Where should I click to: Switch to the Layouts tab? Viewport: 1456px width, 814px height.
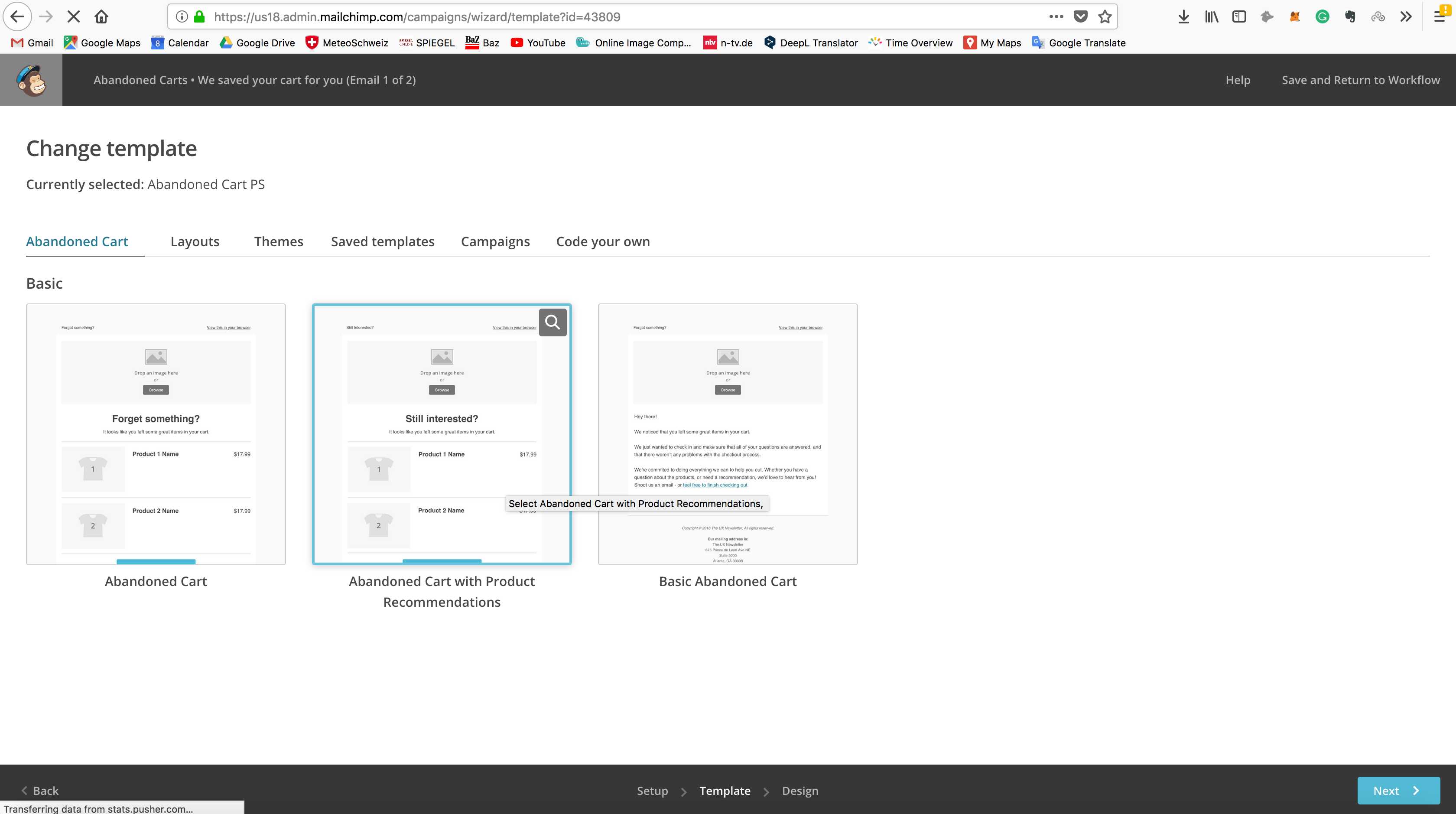click(195, 241)
